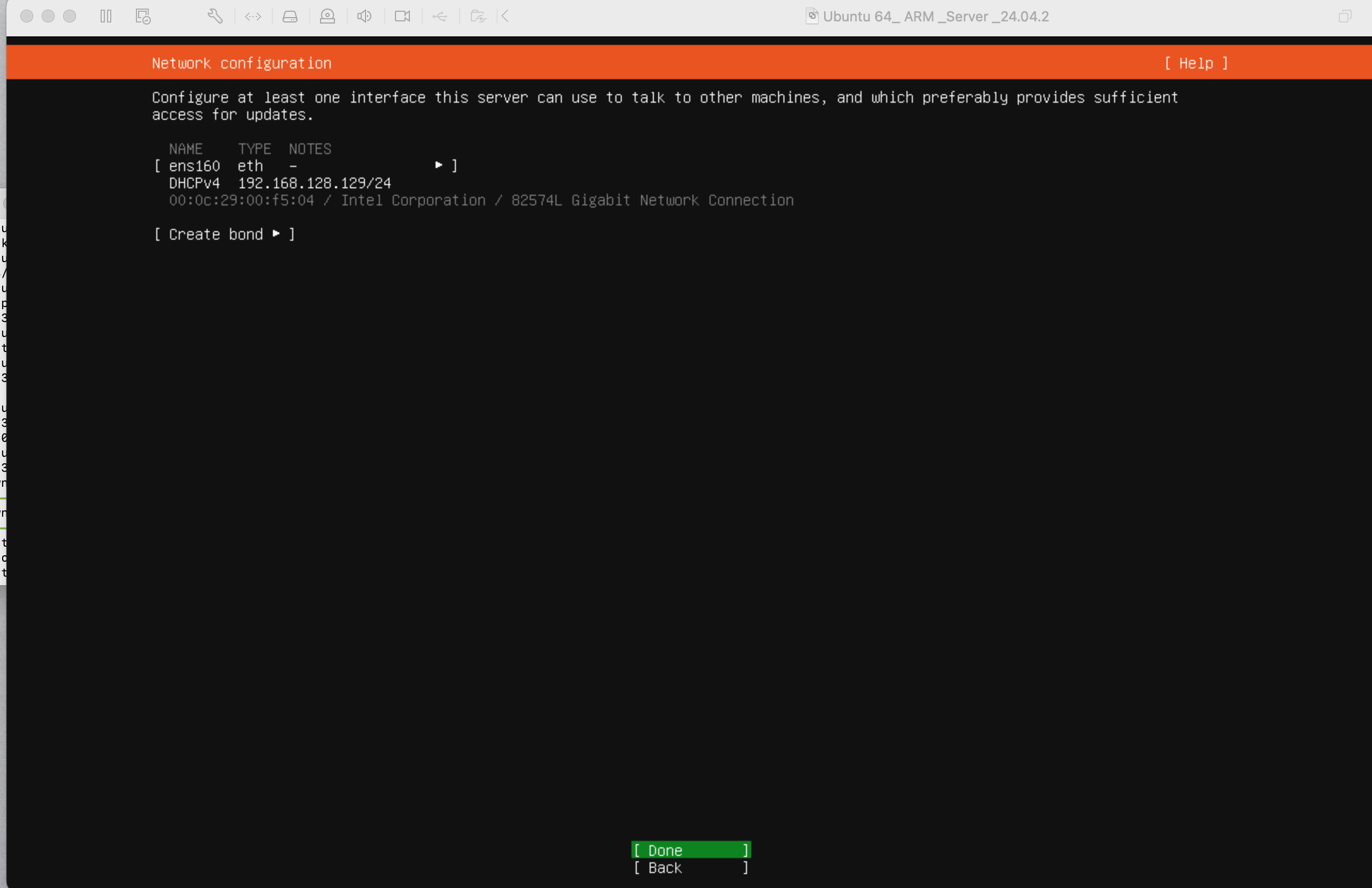Viewport: 1372px width, 888px height.
Task: Minimize the VM window
Action: [48, 16]
